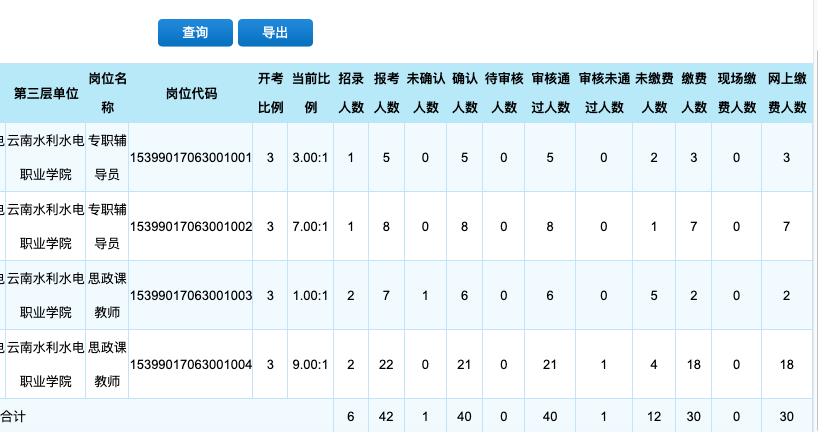This screenshot has height=432, width=818.
Task: Click the 岗位名称 column header
Action: coord(107,93)
